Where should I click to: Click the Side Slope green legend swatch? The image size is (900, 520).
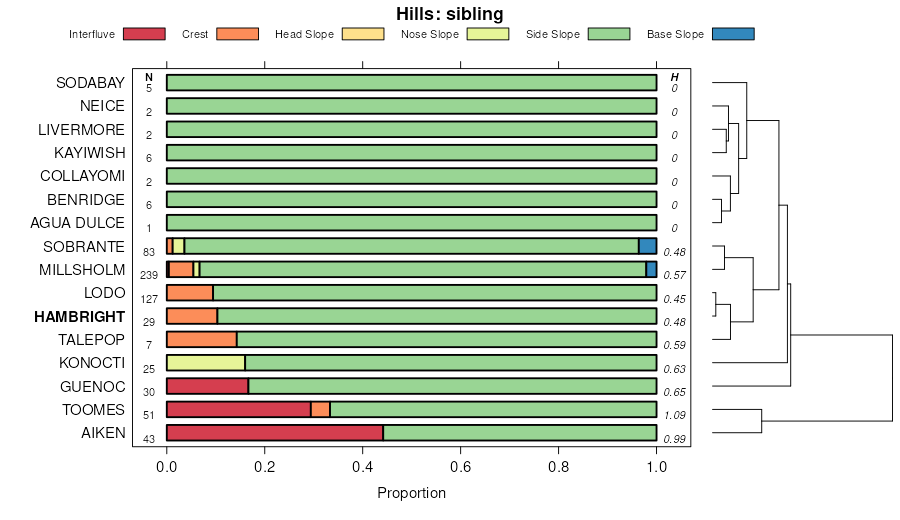click(x=608, y=34)
